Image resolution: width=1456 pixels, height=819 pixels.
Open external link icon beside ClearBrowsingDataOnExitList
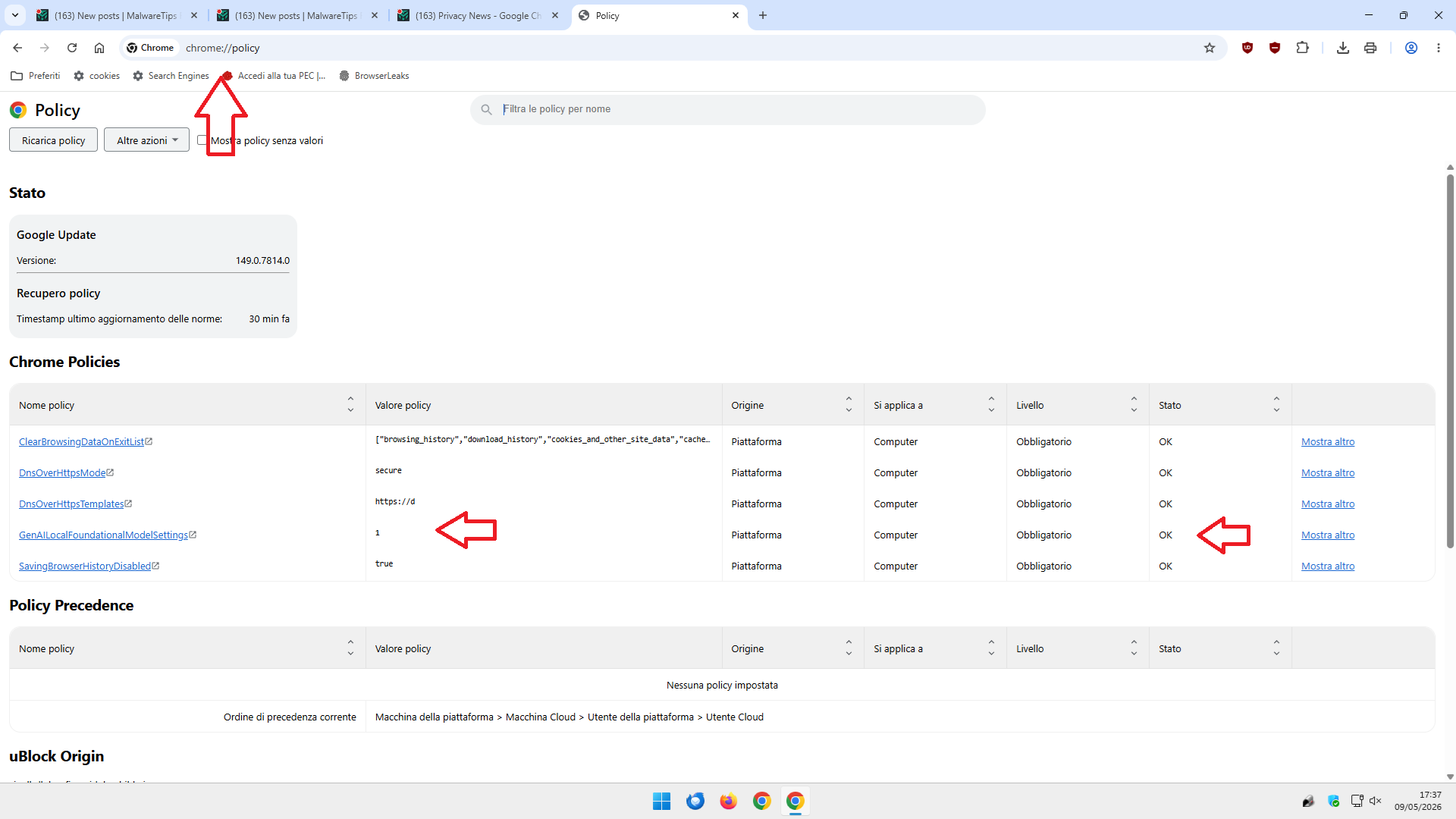[x=149, y=441]
